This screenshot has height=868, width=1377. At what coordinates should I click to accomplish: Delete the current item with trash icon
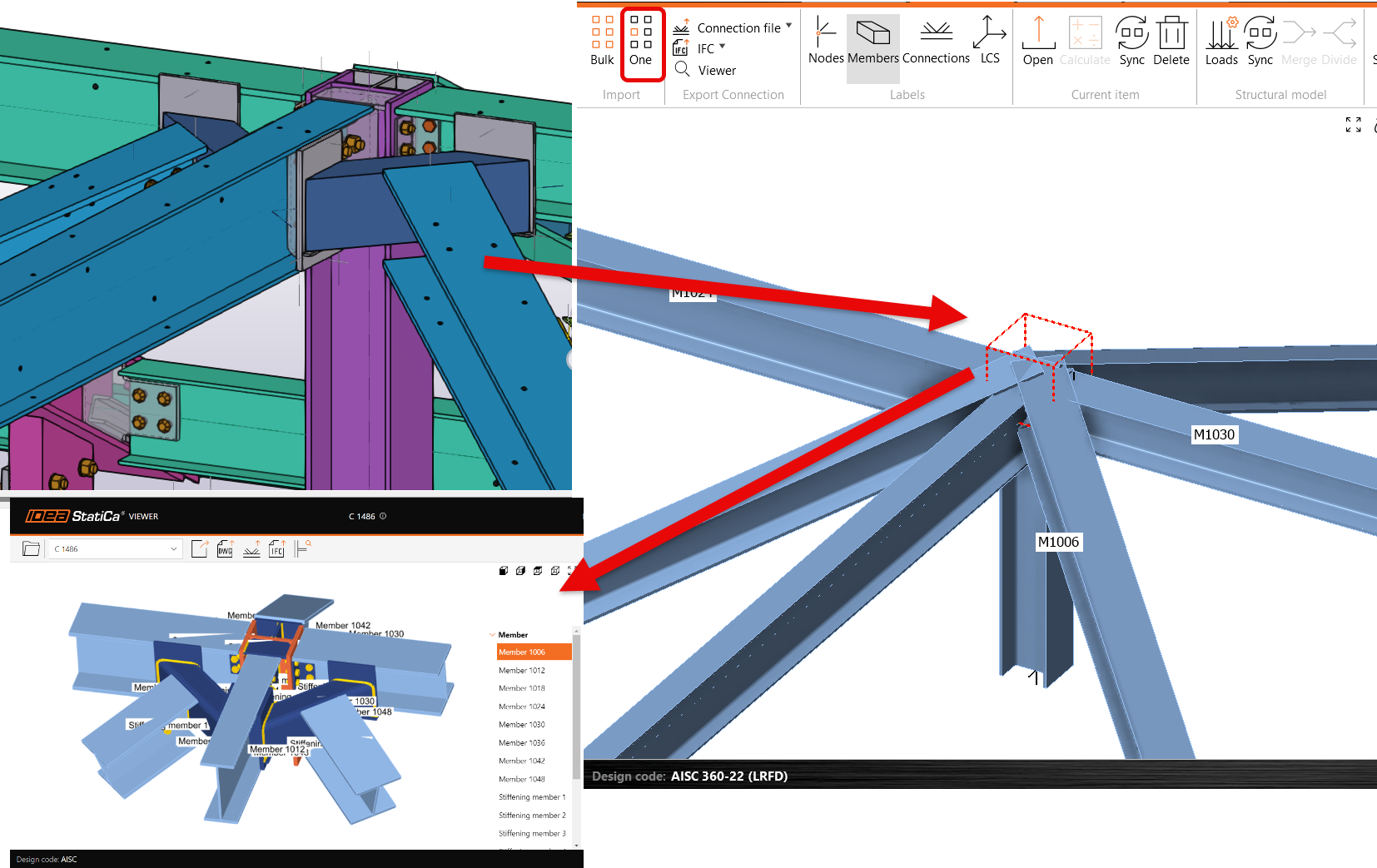click(x=1171, y=40)
